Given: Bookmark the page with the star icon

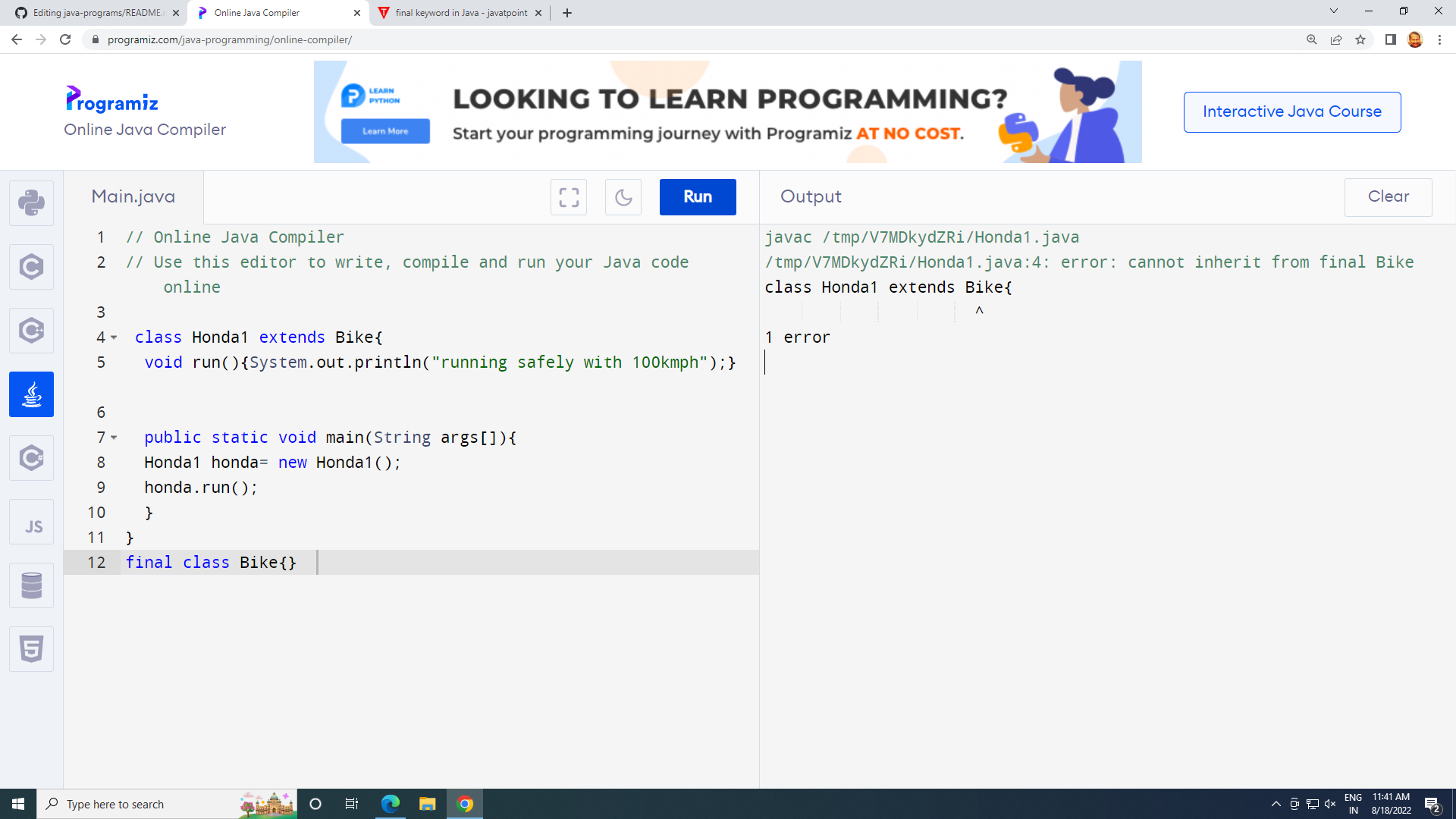Looking at the screenshot, I should pyautogui.click(x=1361, y=39).
